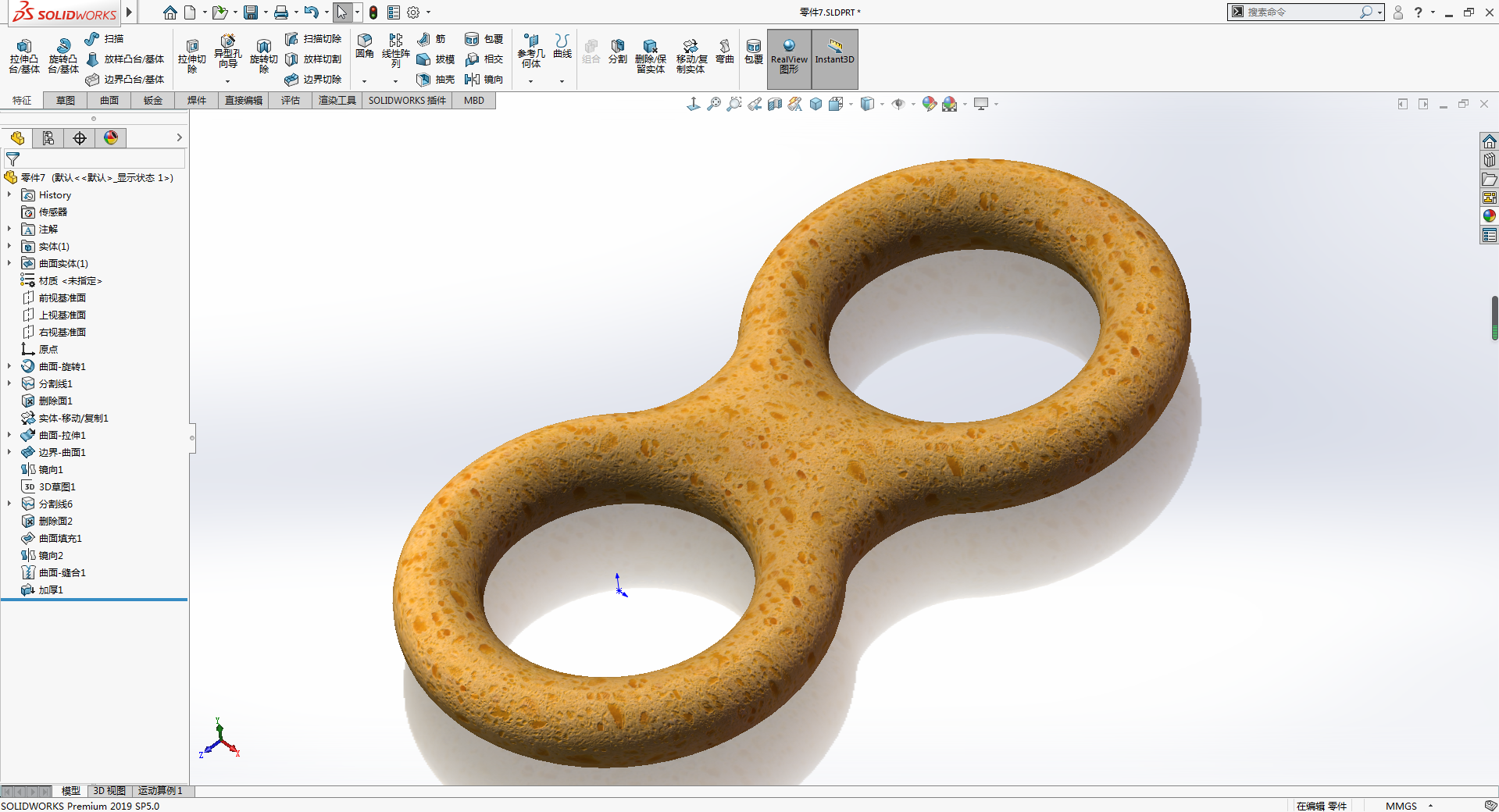Select the 圆角 fillet tool

click(x=365, y=46)
